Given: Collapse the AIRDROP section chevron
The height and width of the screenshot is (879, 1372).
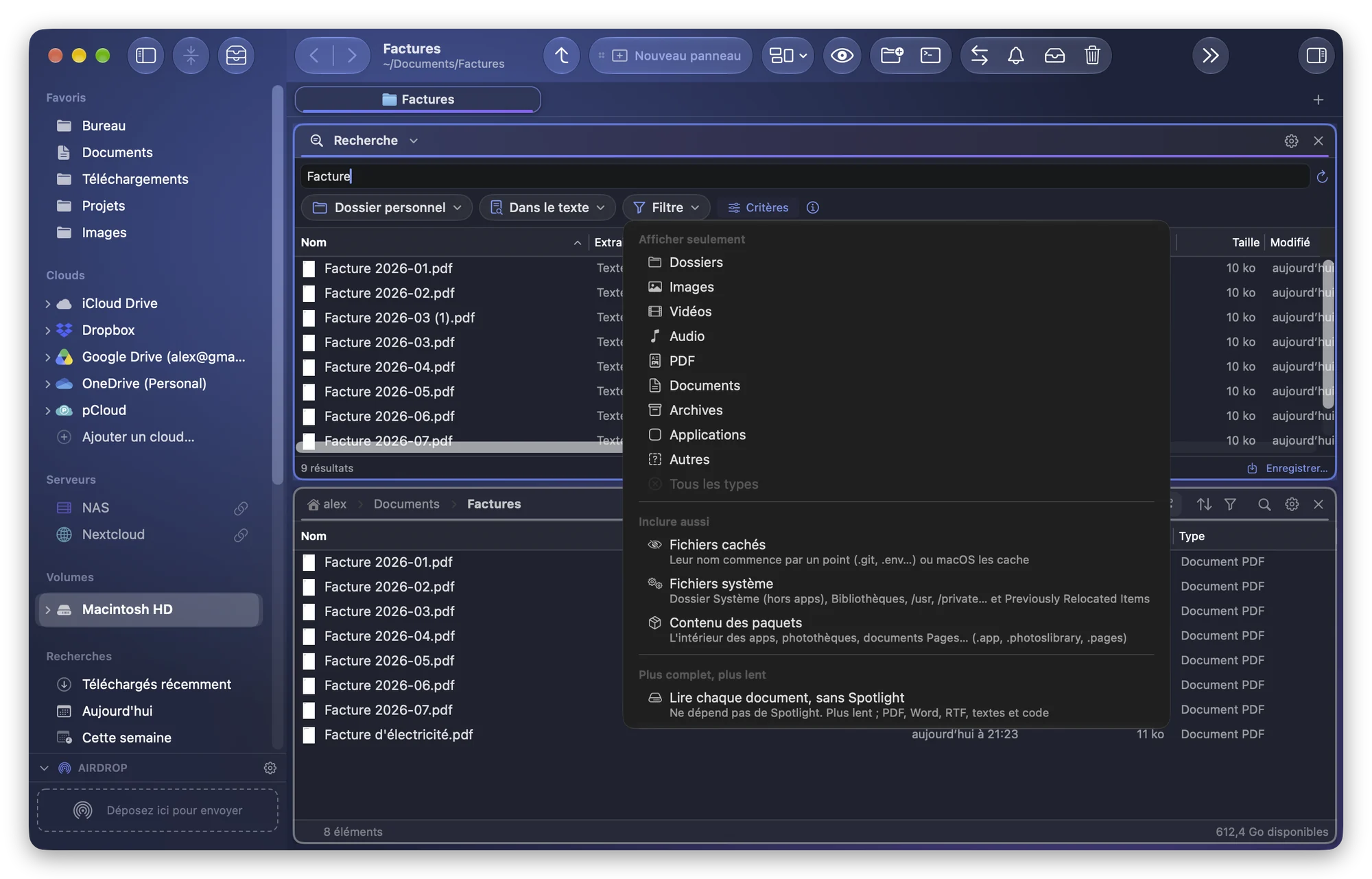Looking at the screenshot, I should pos(45,768).
